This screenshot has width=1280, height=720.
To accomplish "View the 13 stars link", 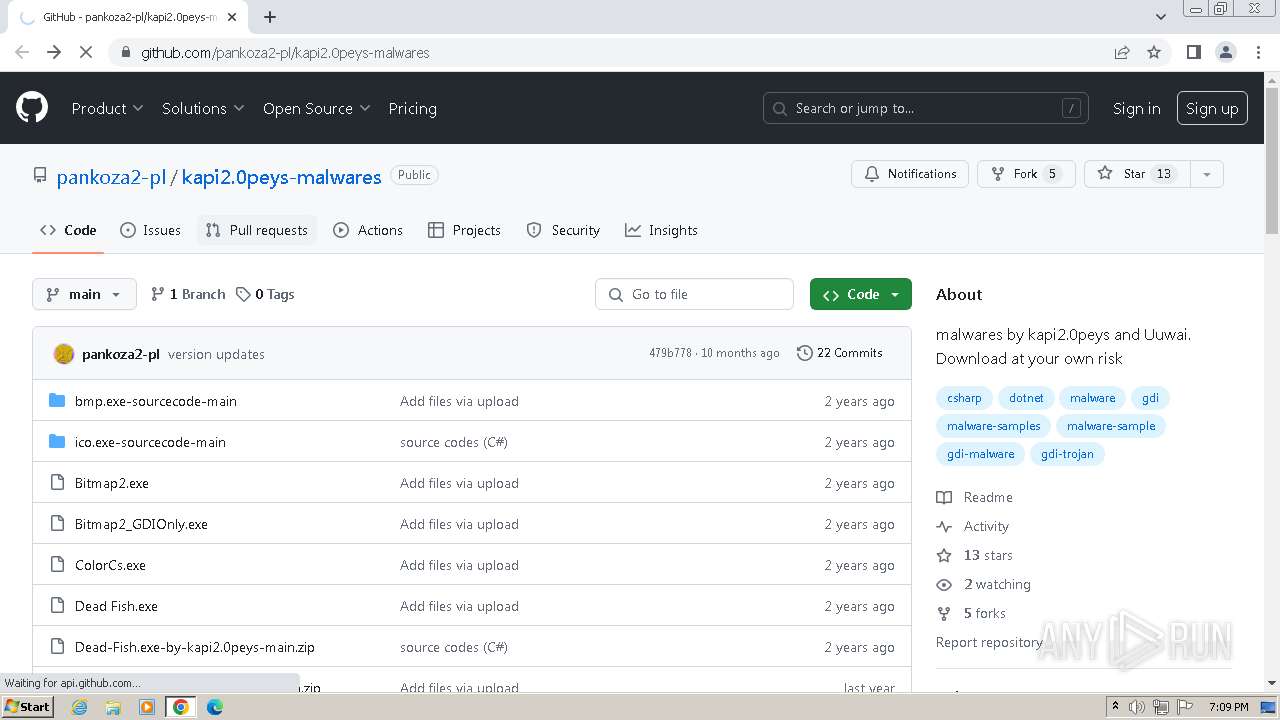I will tap(975, 555).
